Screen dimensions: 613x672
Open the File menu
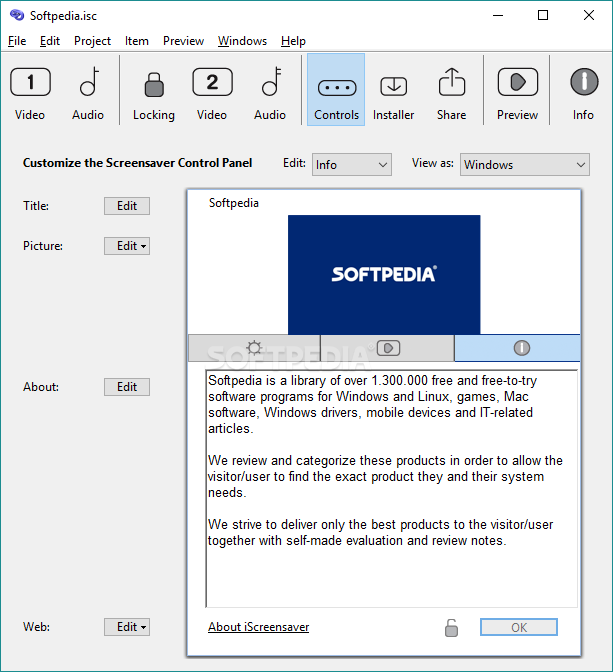pyautogui.click(x=17, y=41)
